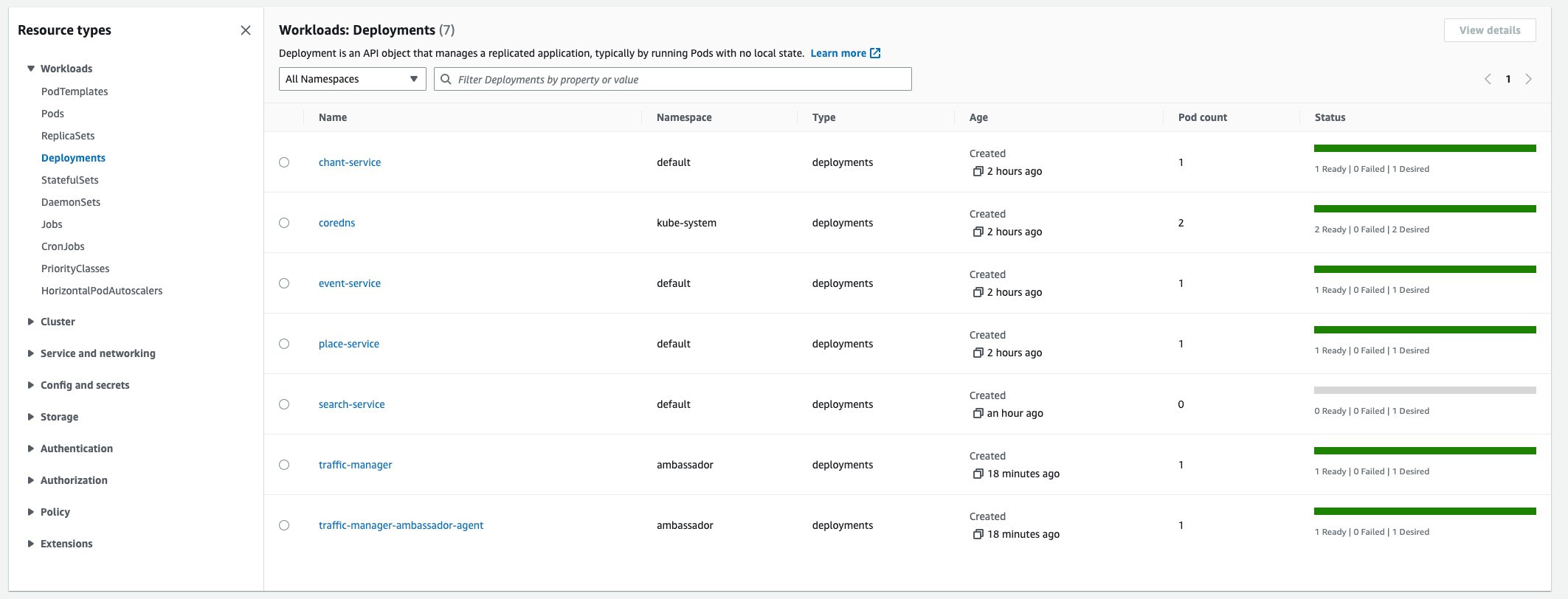Click the external link icon beside Learn more
This screenshot has width=1568, height=599.
click(x=875, y=53)
